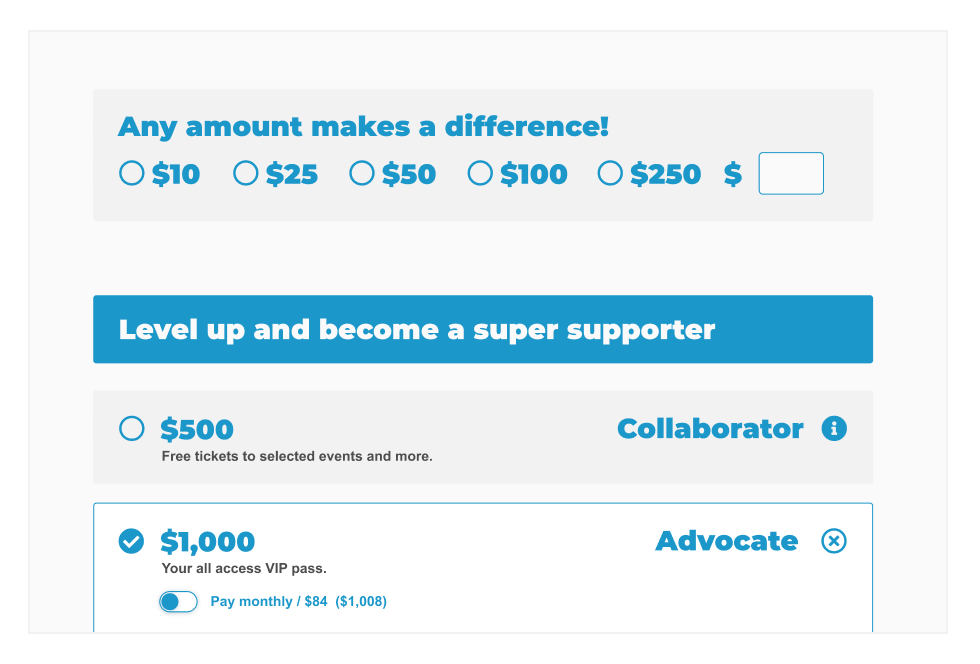Click the $1,000 amount label
The width and height of the screenshot is (980, 664).
(208, 542)
